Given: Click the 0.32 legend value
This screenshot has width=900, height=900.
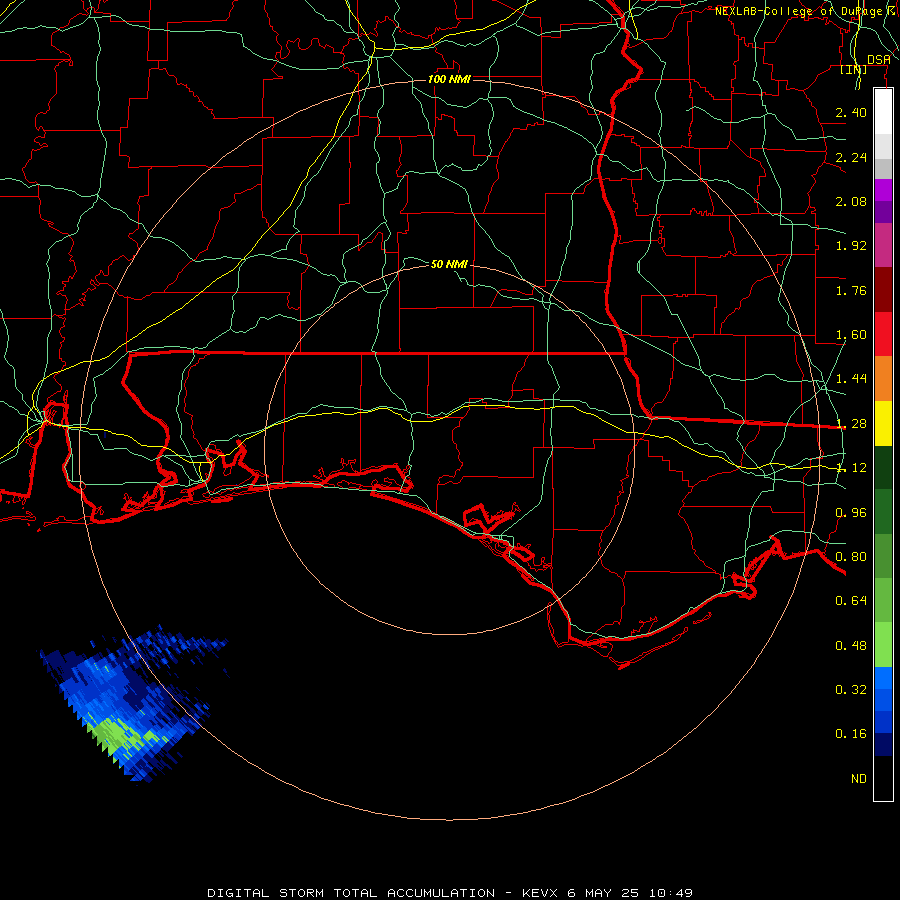Looking at the screenshot, I should pyautogui.click(x=851, y=690).
